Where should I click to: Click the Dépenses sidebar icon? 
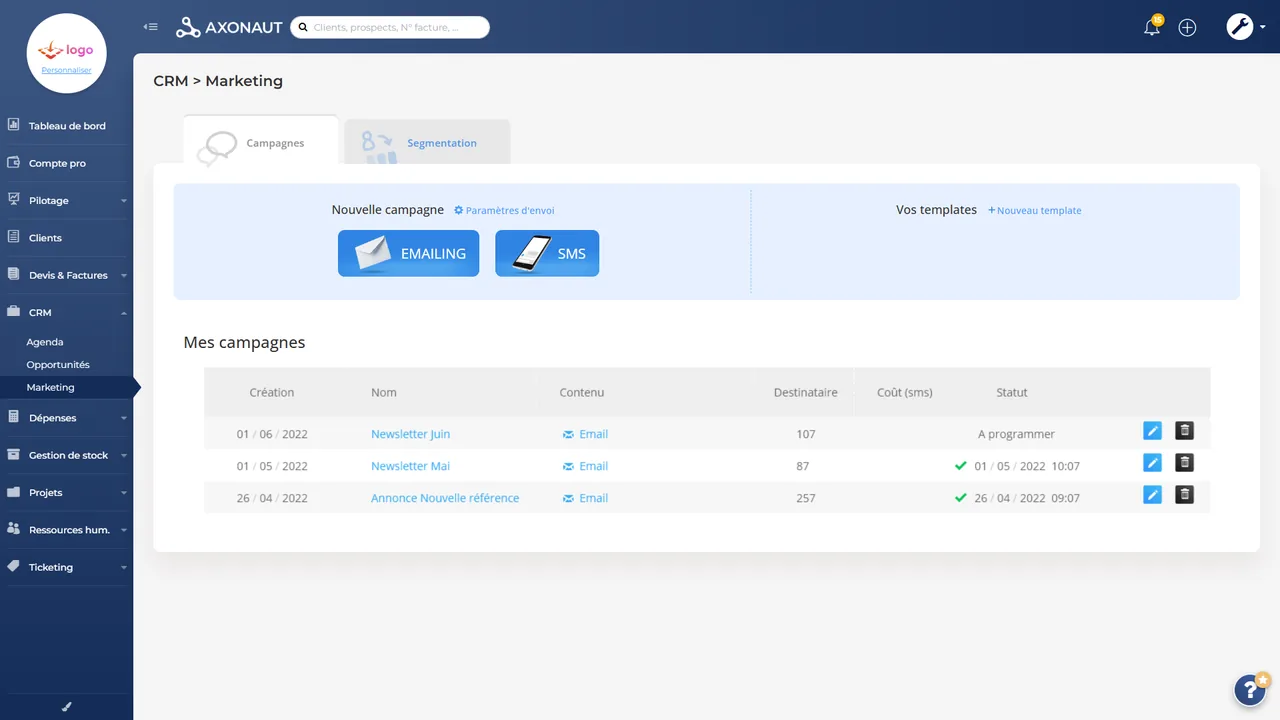pyautogui.click(x=13, y=417)
